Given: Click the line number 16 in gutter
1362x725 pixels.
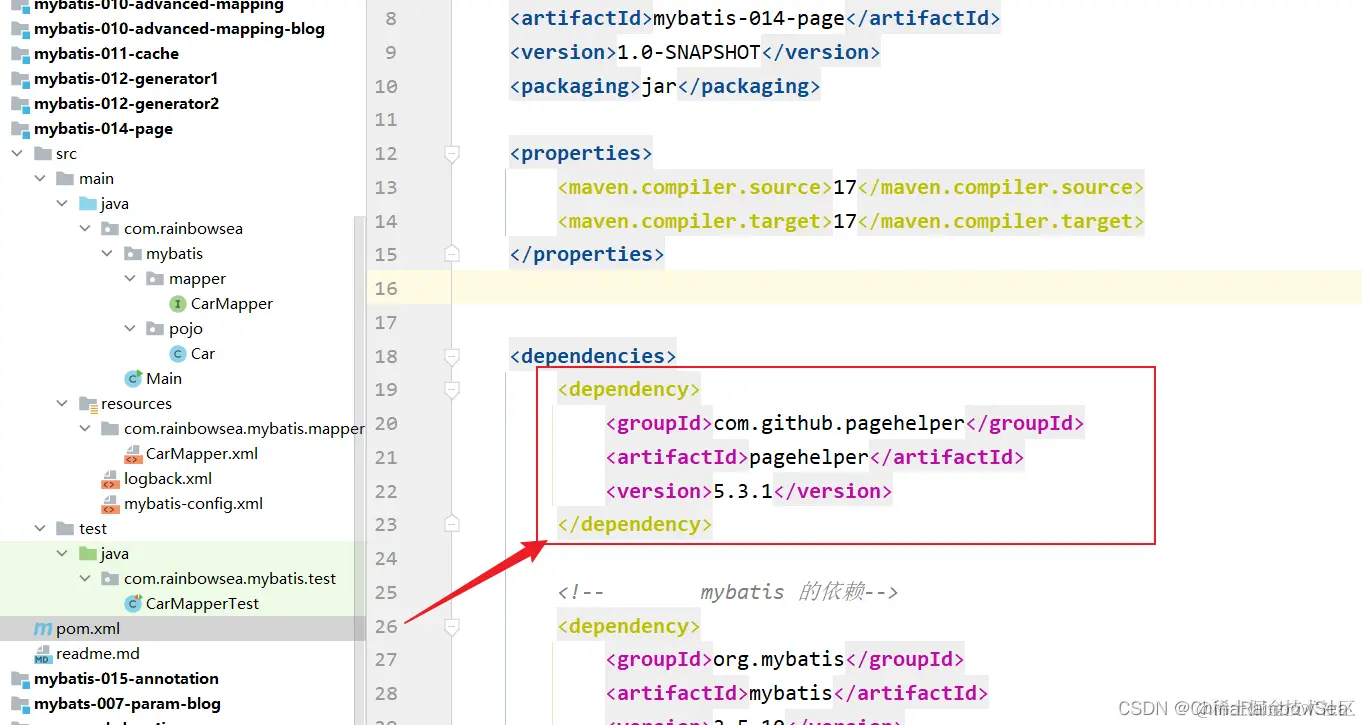Looking at the screenshot, I should tap(386, 289).
